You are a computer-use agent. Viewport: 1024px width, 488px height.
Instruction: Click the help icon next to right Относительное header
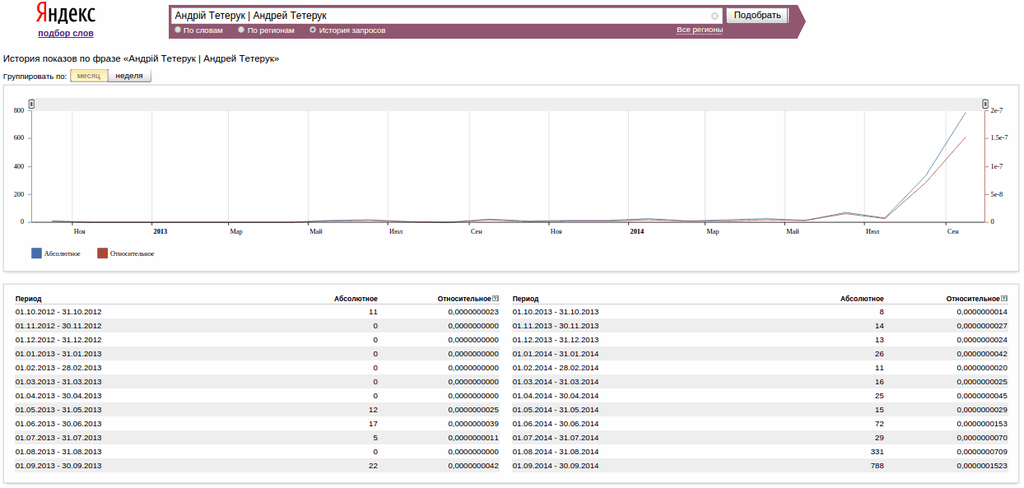pyautogui.click(x=1004, y=299)
